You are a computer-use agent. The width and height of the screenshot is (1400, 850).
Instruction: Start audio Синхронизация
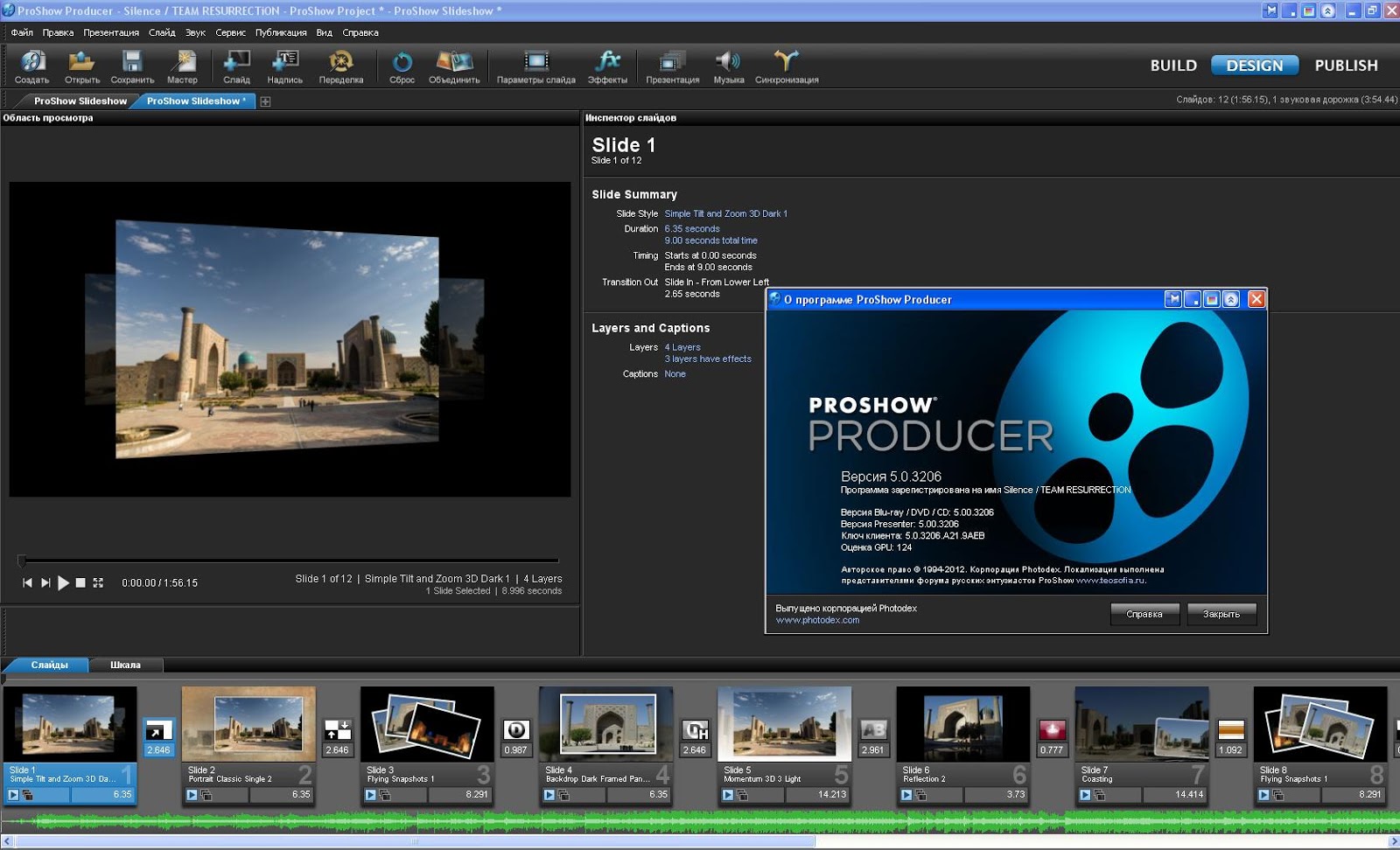tap(787, 65)
